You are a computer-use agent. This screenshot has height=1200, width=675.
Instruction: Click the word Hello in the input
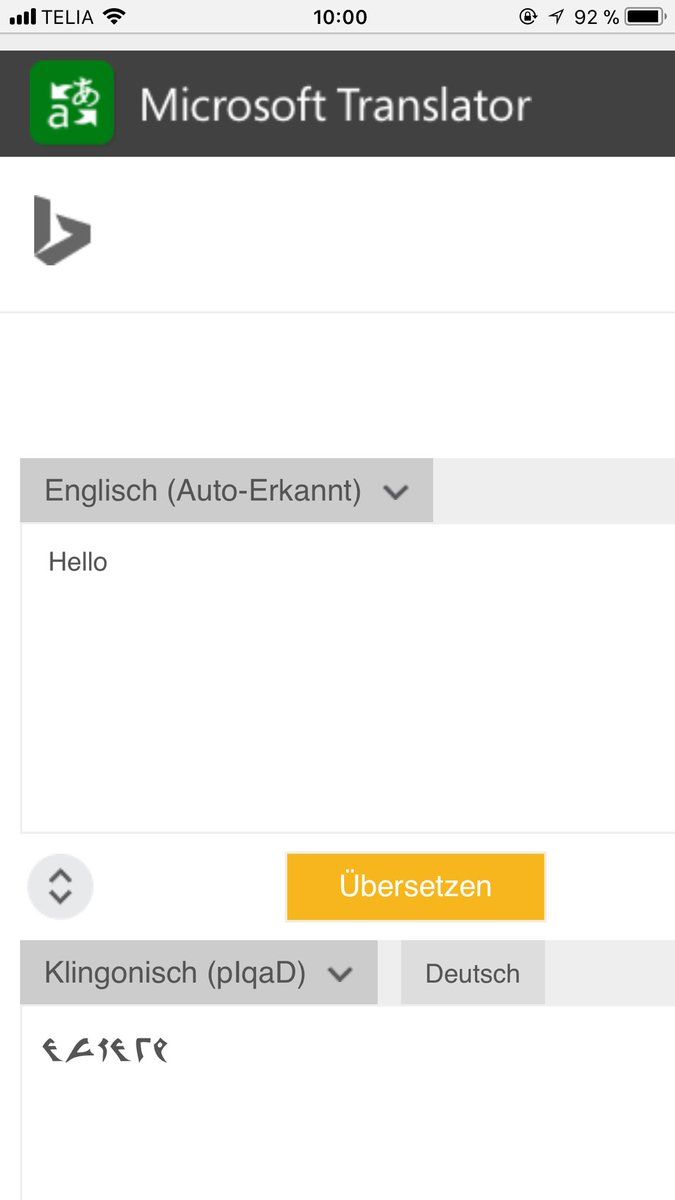point(78,562)
